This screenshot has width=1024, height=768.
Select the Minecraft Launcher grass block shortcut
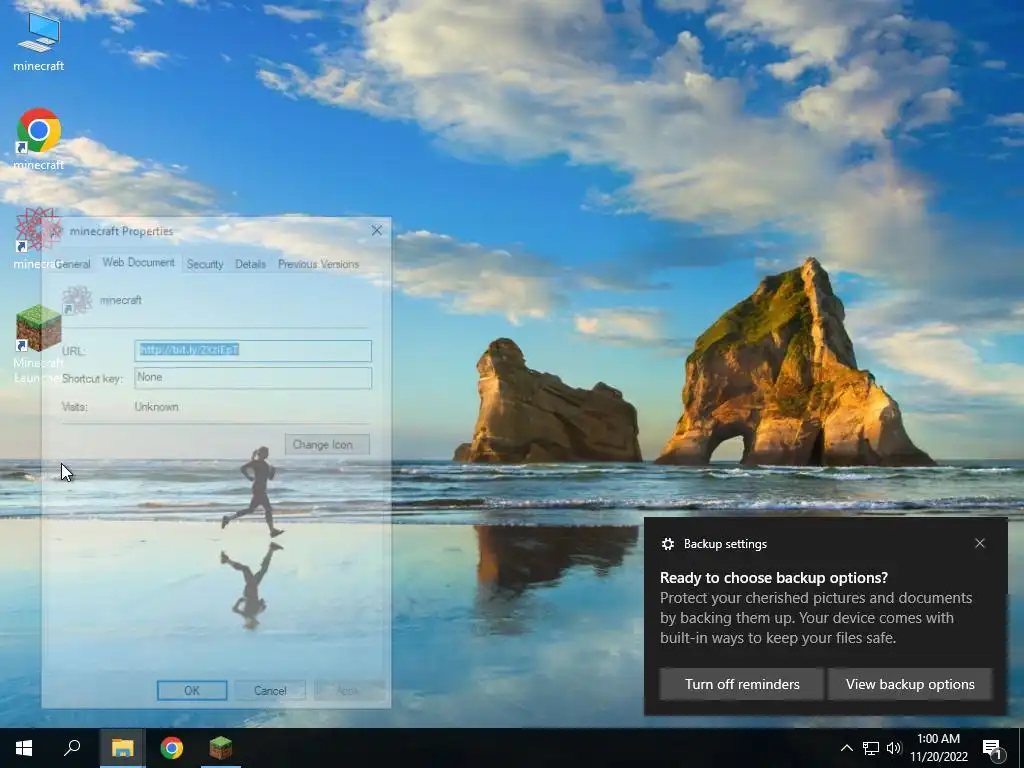pos(38,342)
